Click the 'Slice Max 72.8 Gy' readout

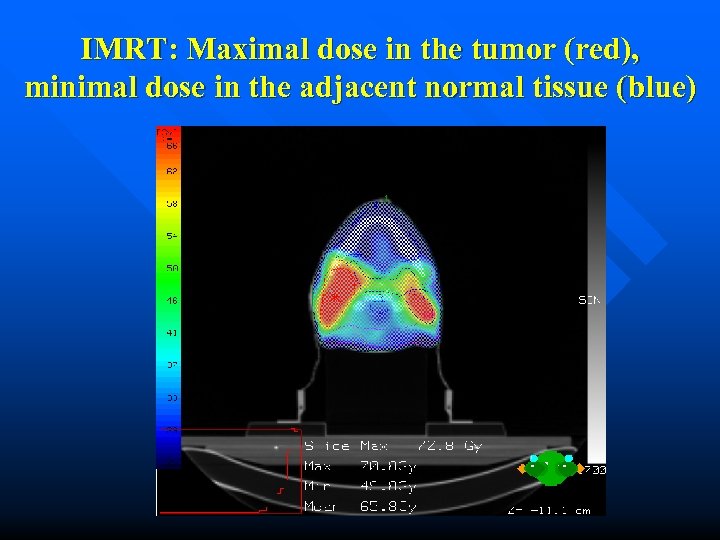coord(393,446)
